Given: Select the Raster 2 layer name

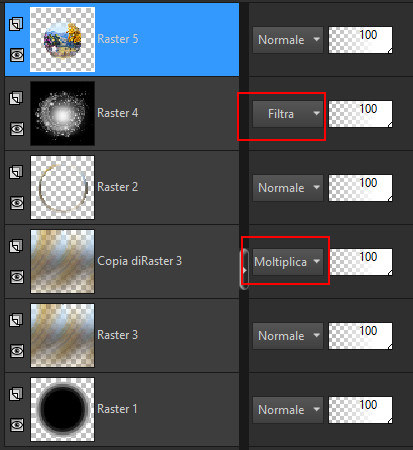Looking at the screenshot, I should [117, 187].
